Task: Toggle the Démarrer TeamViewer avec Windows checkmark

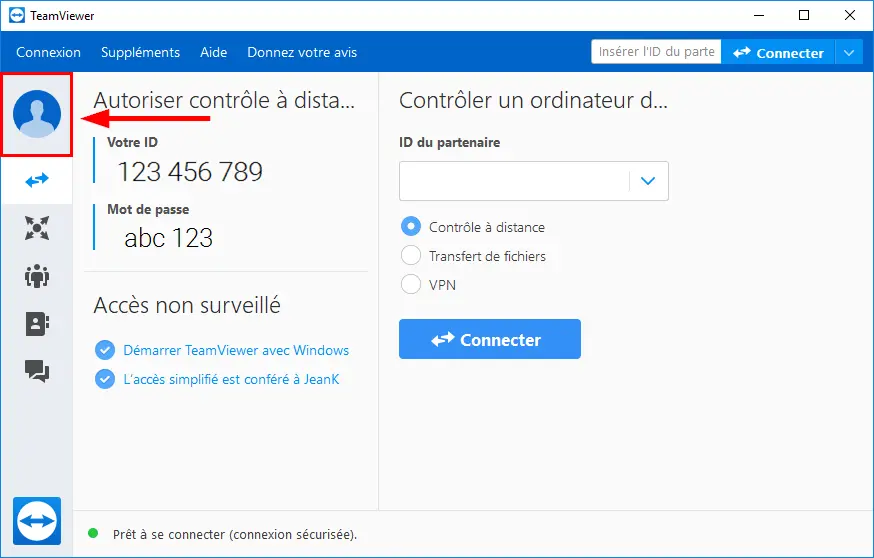Action: [x=105, y=350]
